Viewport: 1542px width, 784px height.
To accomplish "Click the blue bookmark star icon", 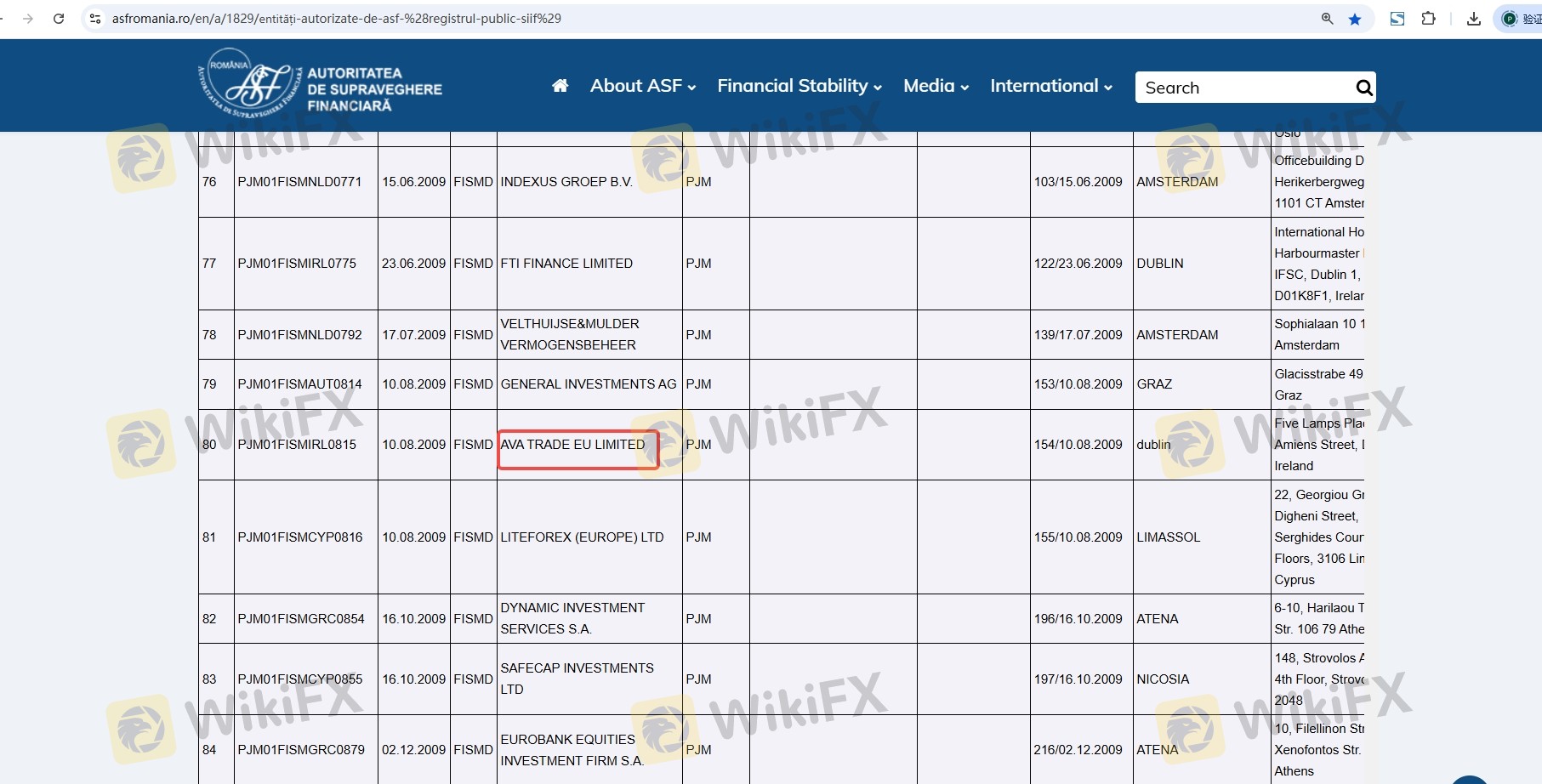I will click(1355, 19).
